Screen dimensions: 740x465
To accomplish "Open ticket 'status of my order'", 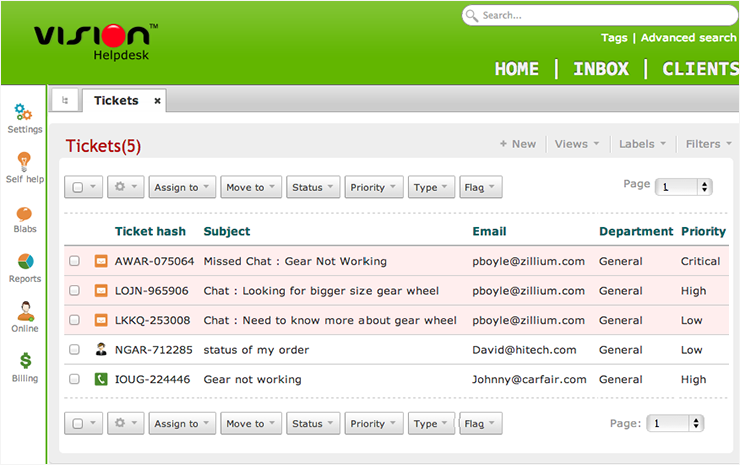I will [x=256, y=350].
